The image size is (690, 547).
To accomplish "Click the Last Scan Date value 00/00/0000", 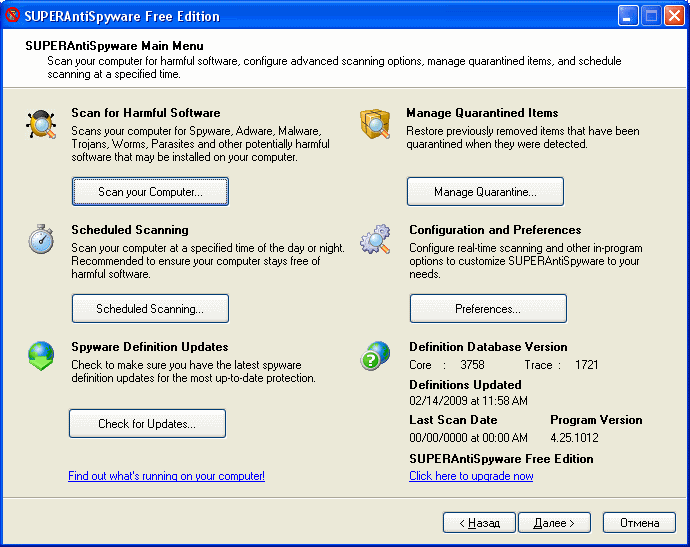I will point(468,437).
